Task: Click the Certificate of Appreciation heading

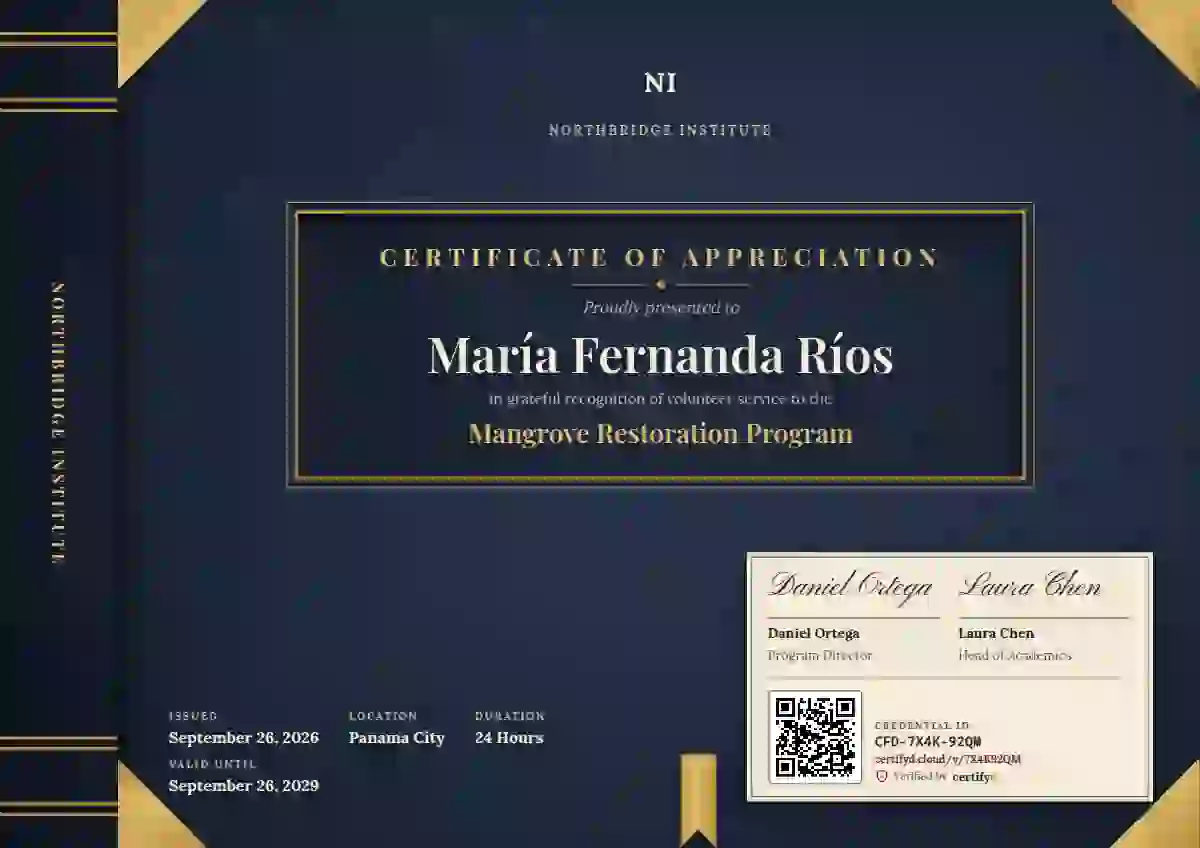Action: (660, 258)
